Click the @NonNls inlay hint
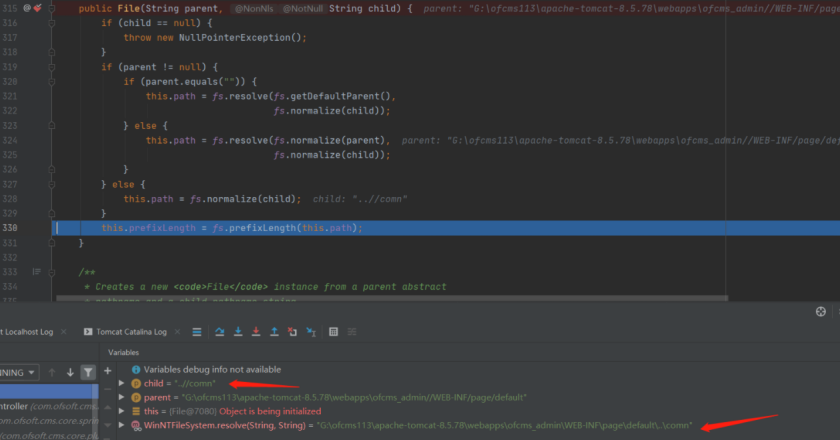The image size is (840, 440). (254, 9)
